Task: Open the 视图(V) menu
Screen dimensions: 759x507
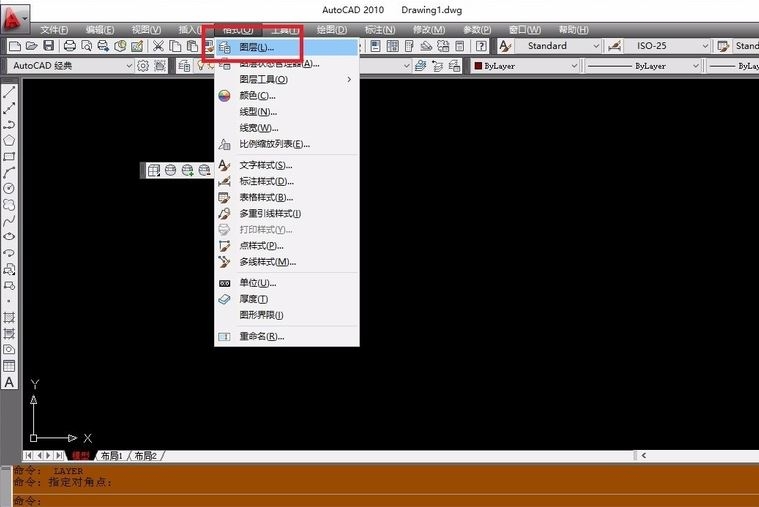Action: (146, 30)
